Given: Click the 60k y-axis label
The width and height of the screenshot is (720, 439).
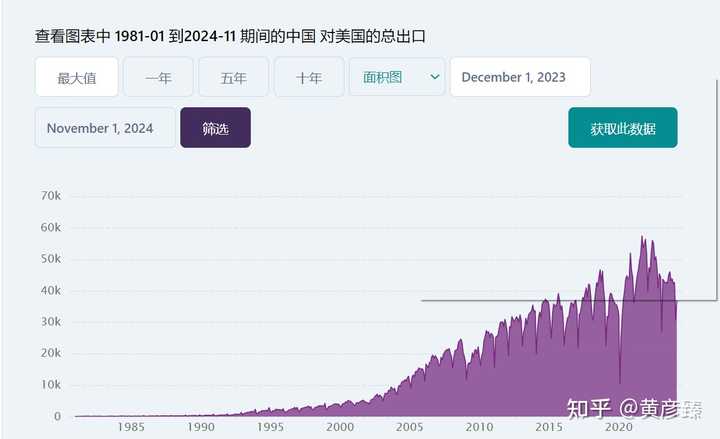Looking at the screenshot, I should pyautogui.click(x=51, y=227).
